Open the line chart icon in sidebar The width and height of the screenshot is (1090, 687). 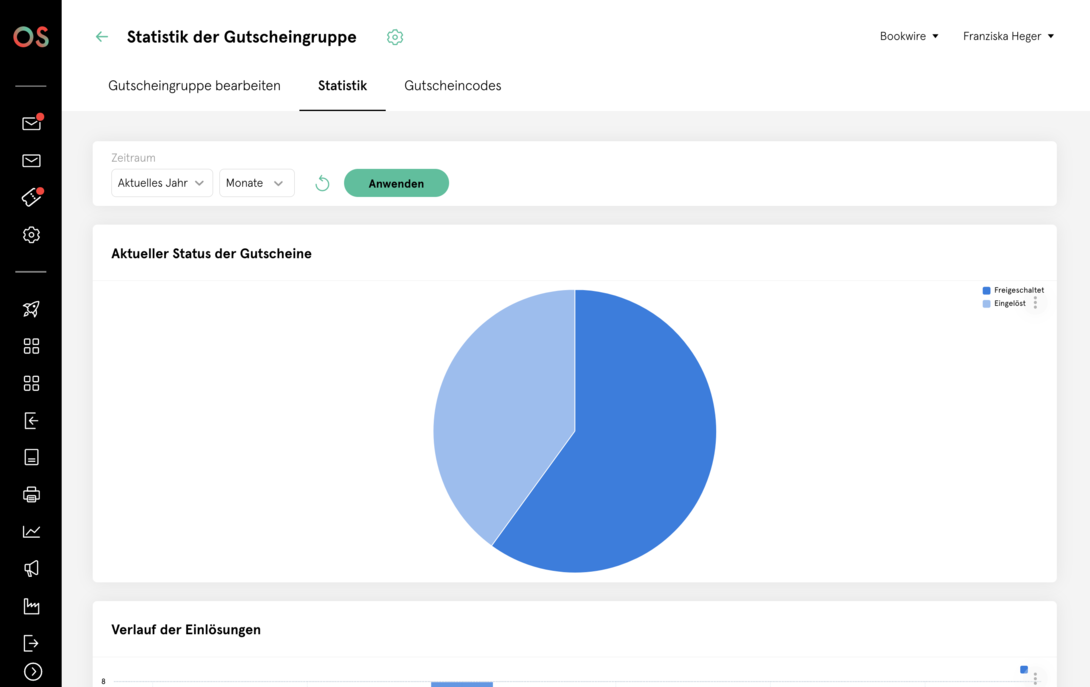31,532
